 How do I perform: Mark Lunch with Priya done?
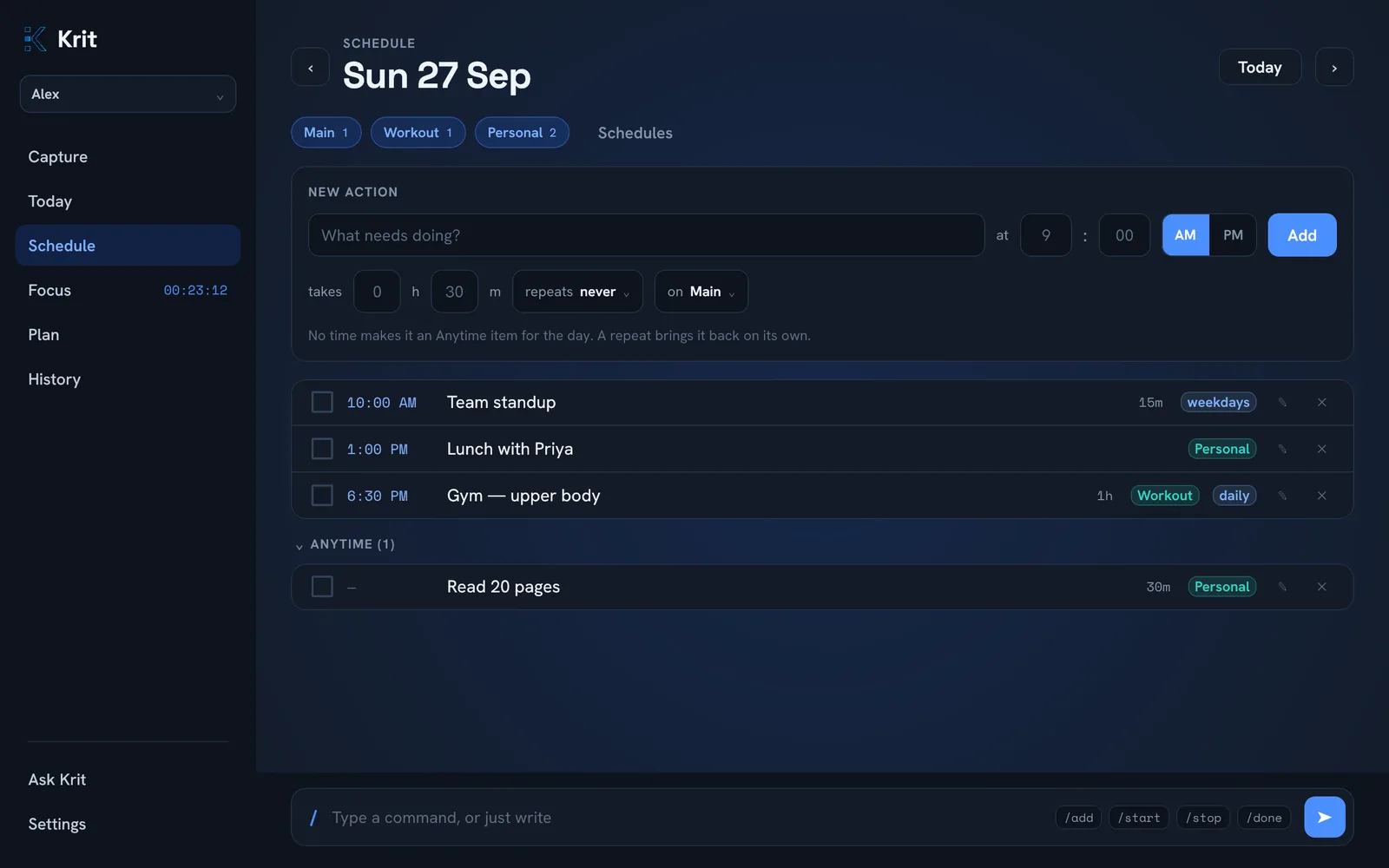point(322,450)
